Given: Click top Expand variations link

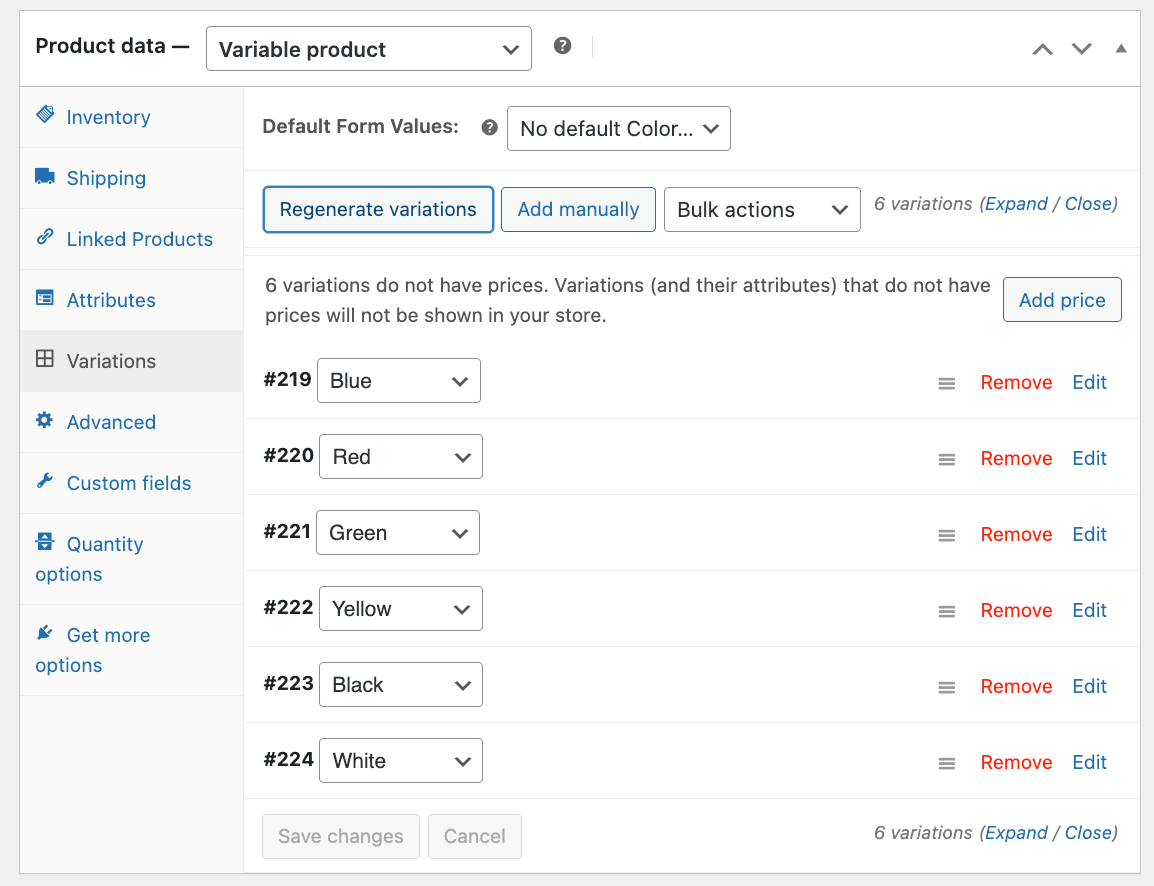Looking at the screenshot, I should click(1016, 204).
